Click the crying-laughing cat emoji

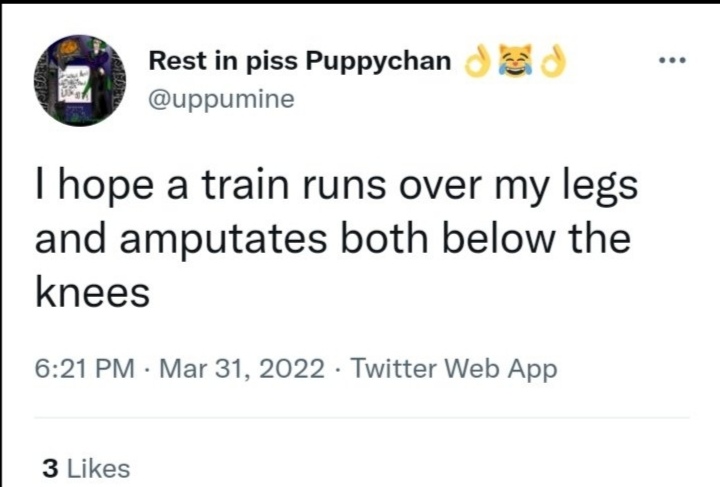tap(515, 60)
